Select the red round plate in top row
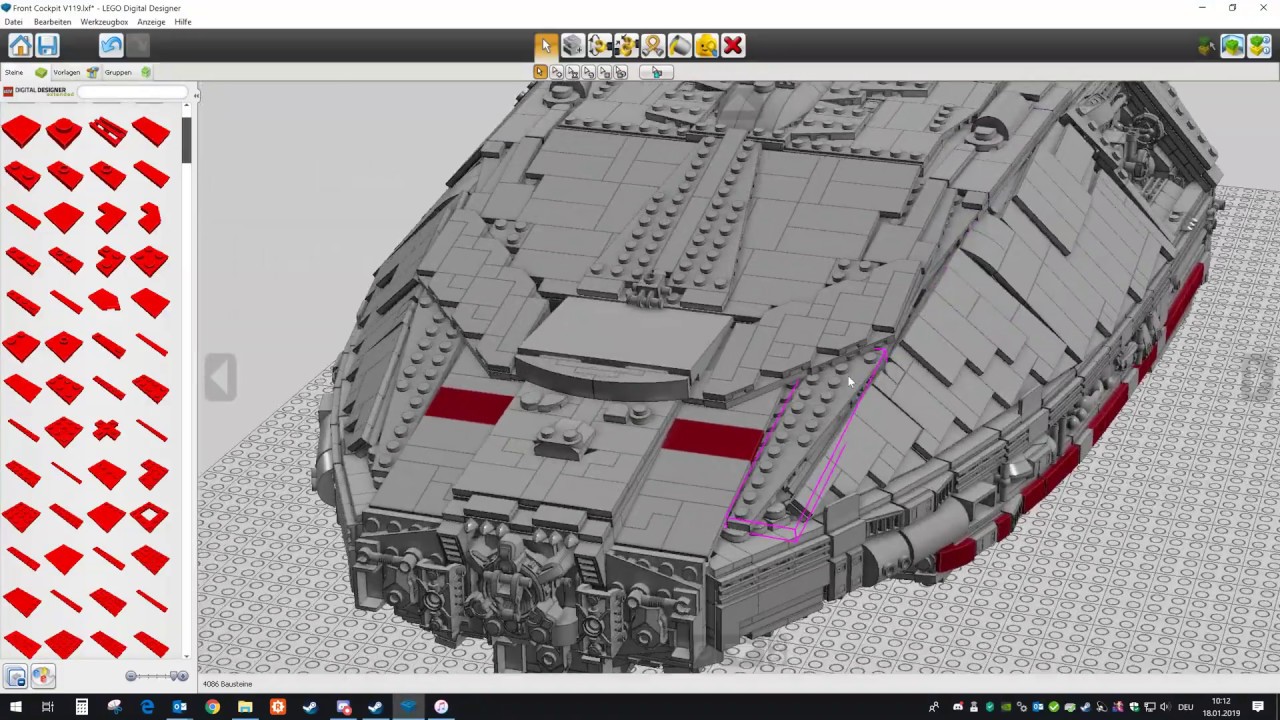Image resolution: width=1280 pixels, height=720 pixels. coord(64,131)
